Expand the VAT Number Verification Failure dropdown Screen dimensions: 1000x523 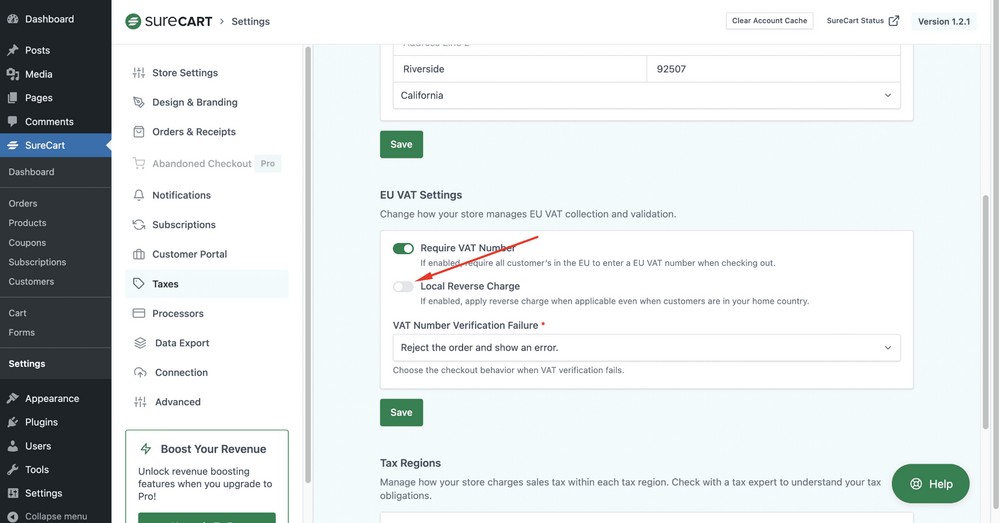coord(646,348)
